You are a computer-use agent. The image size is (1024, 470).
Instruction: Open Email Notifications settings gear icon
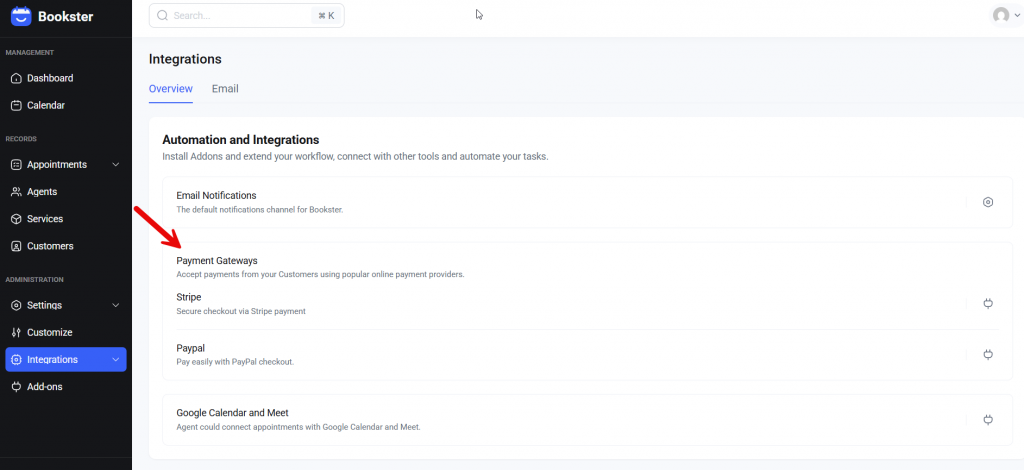click(988, 202)
